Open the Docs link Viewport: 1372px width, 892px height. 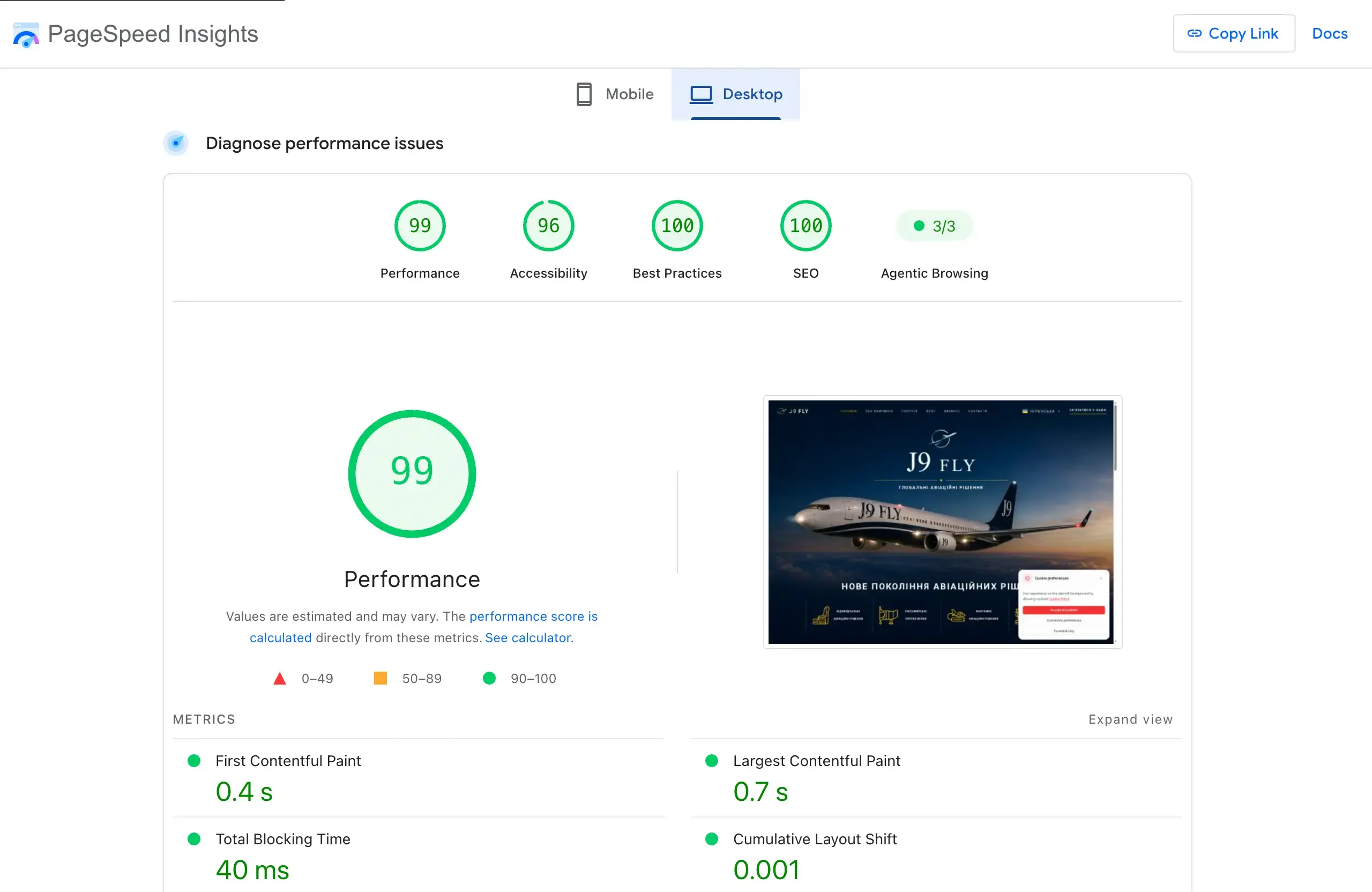1329,33
